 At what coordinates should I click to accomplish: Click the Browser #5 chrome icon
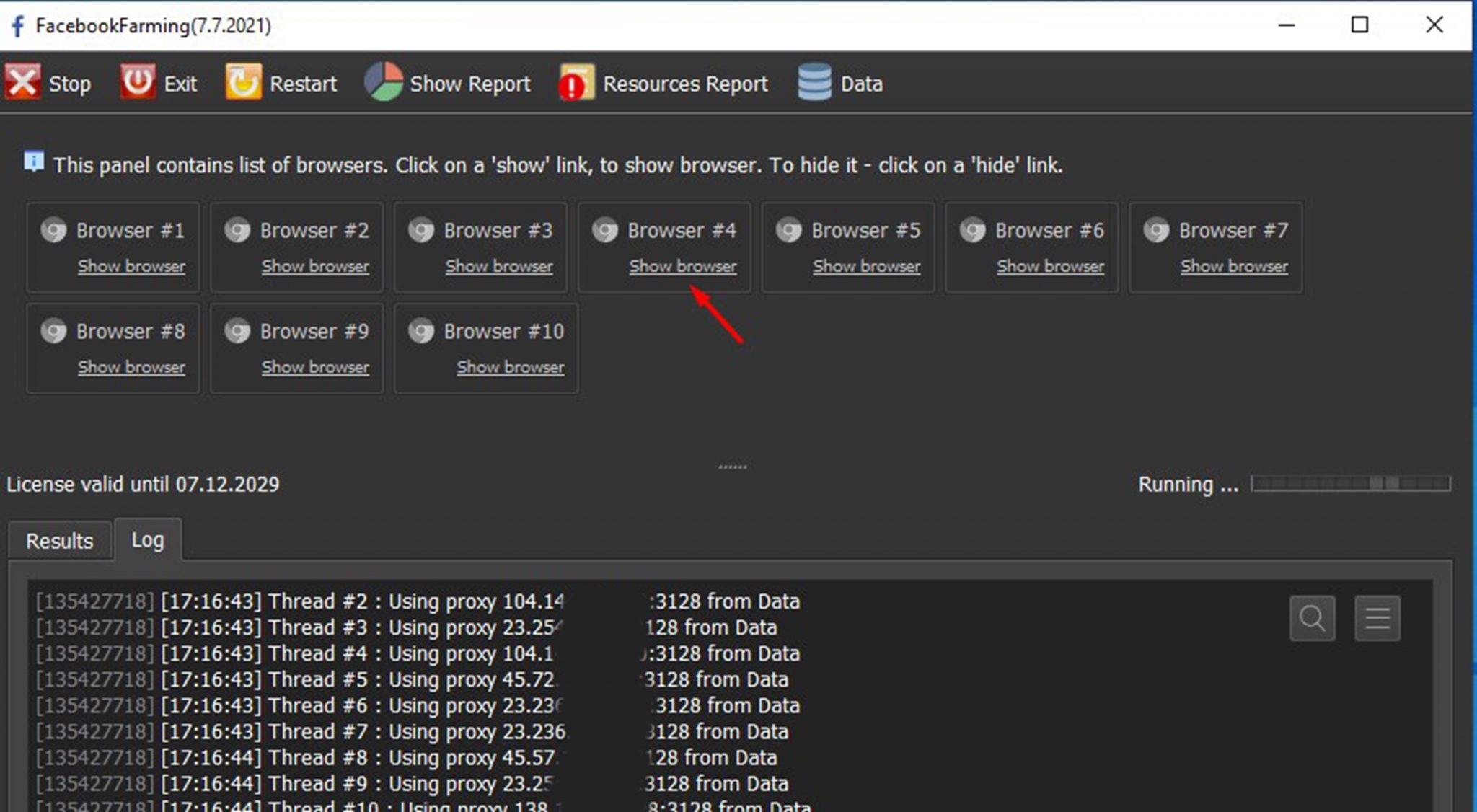[789, 230]
